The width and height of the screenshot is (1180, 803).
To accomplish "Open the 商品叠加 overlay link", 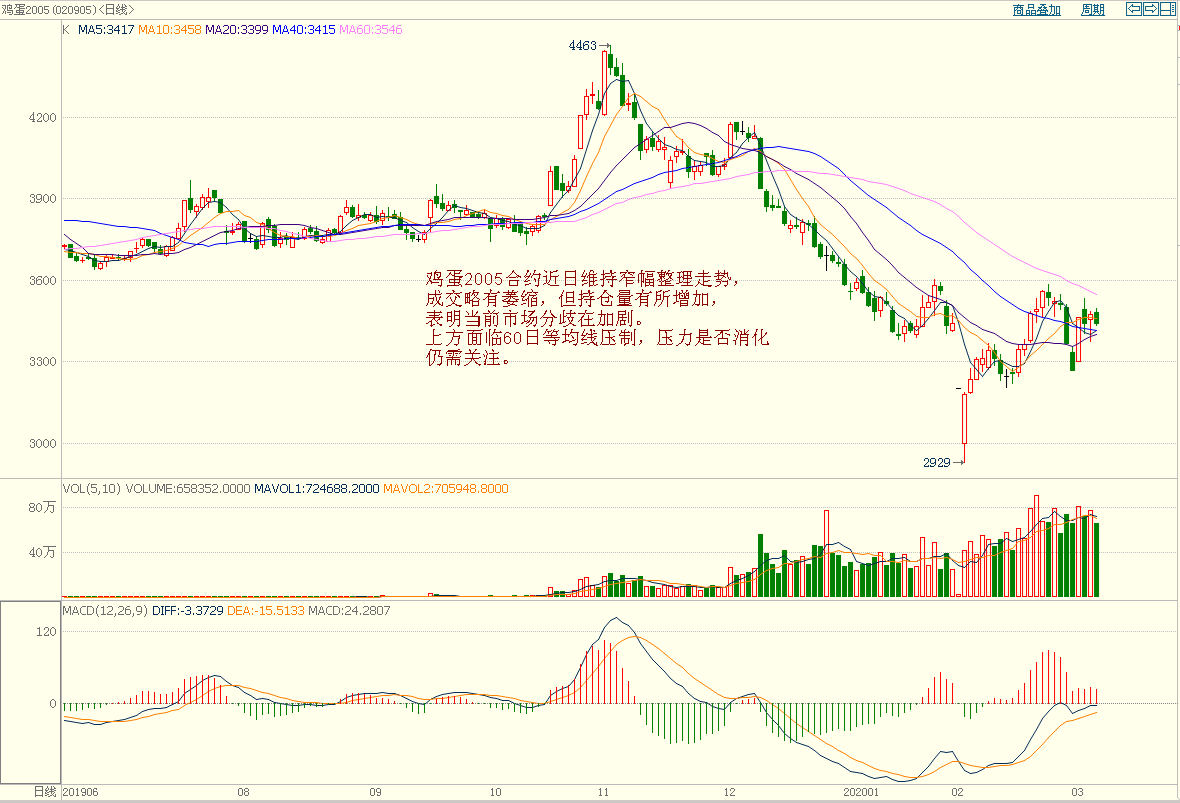I will point(1036,10).
